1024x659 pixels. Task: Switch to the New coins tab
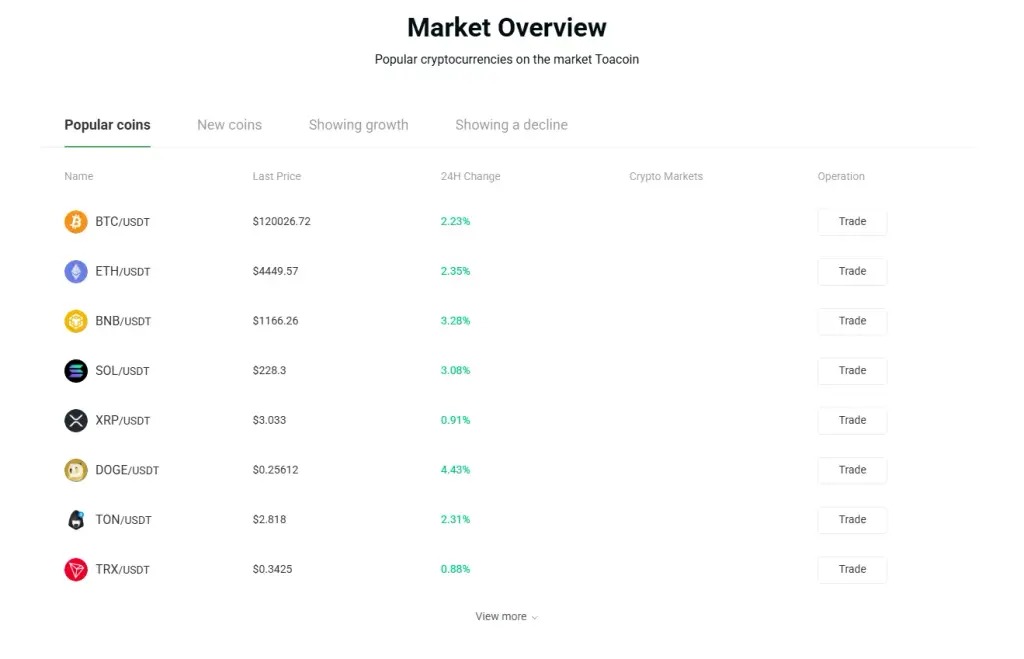(x=229, y=125)
